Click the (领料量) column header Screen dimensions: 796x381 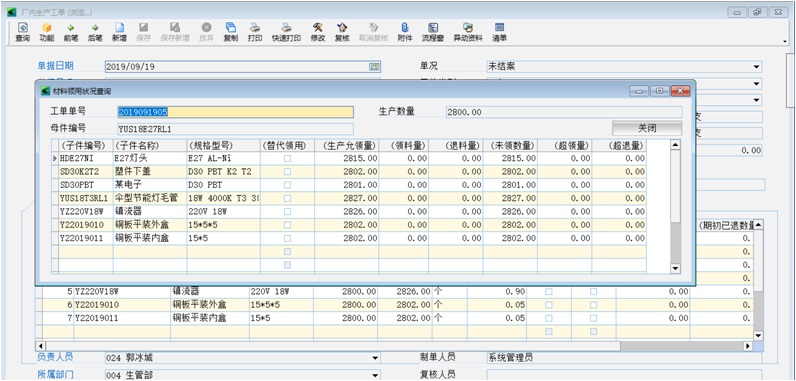[404, 146]
